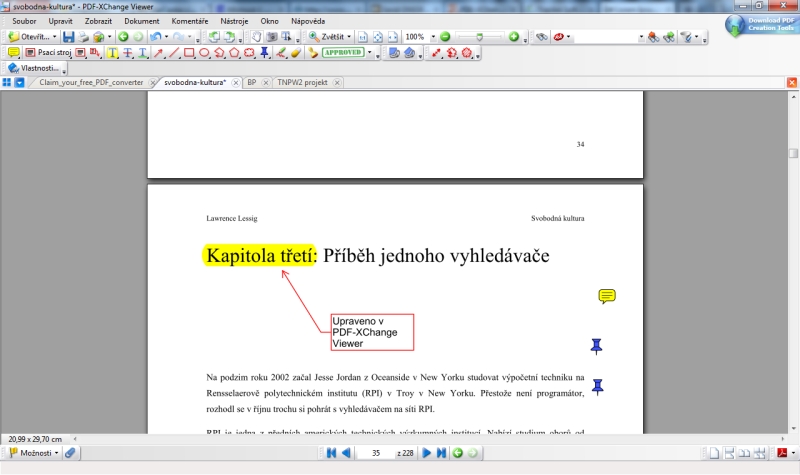
Task: Click the zoom slider handle
Action: coord(479,37)
